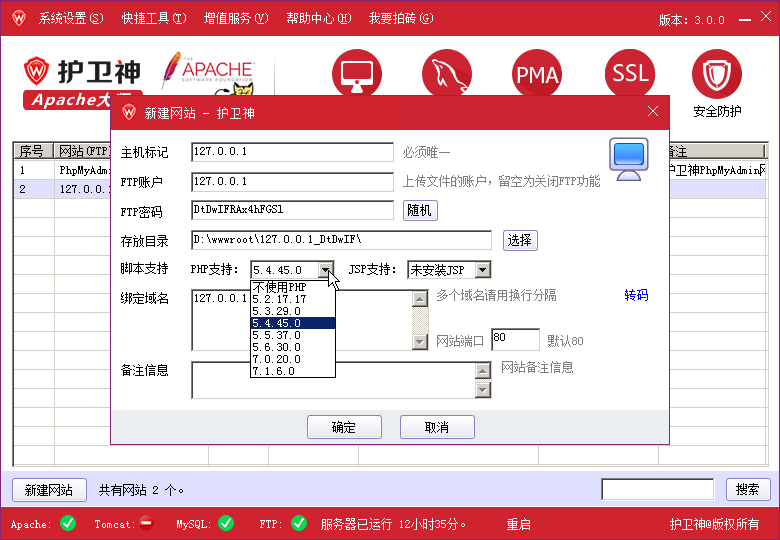
Task: Select PHP version 7.1.6.0
Action: click(x=293, y=370)
